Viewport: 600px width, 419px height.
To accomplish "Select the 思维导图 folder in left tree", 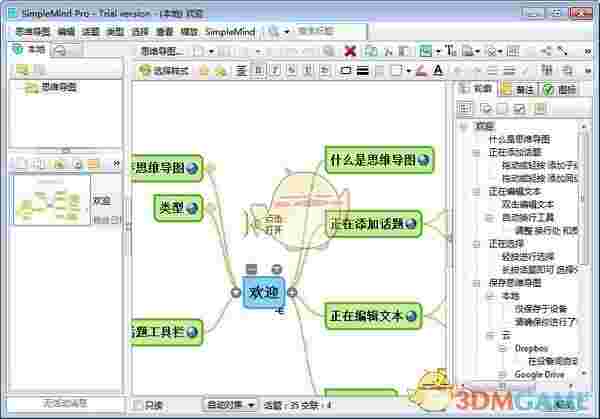I will click(51, 88).
